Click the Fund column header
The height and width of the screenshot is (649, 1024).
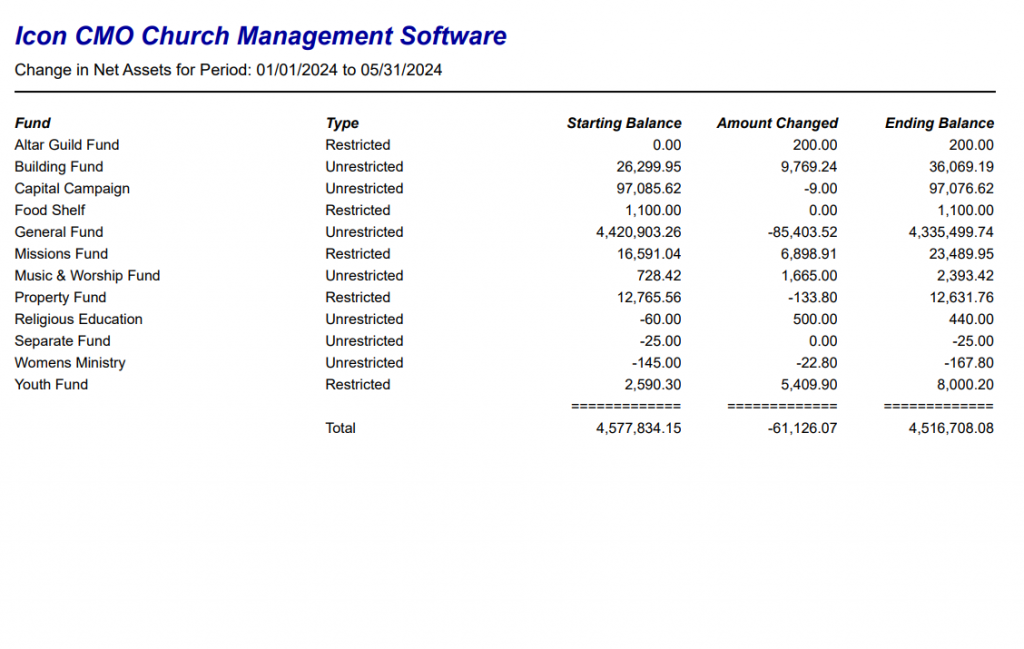click(x=32, y=123)
